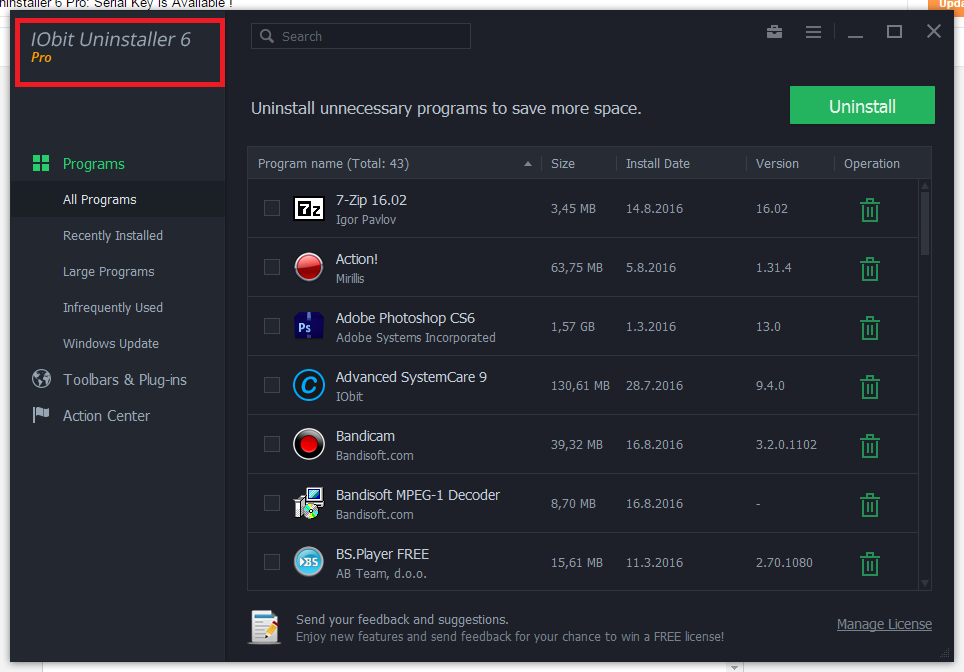Click the 1,57 GB size value

tap(572, 326)
